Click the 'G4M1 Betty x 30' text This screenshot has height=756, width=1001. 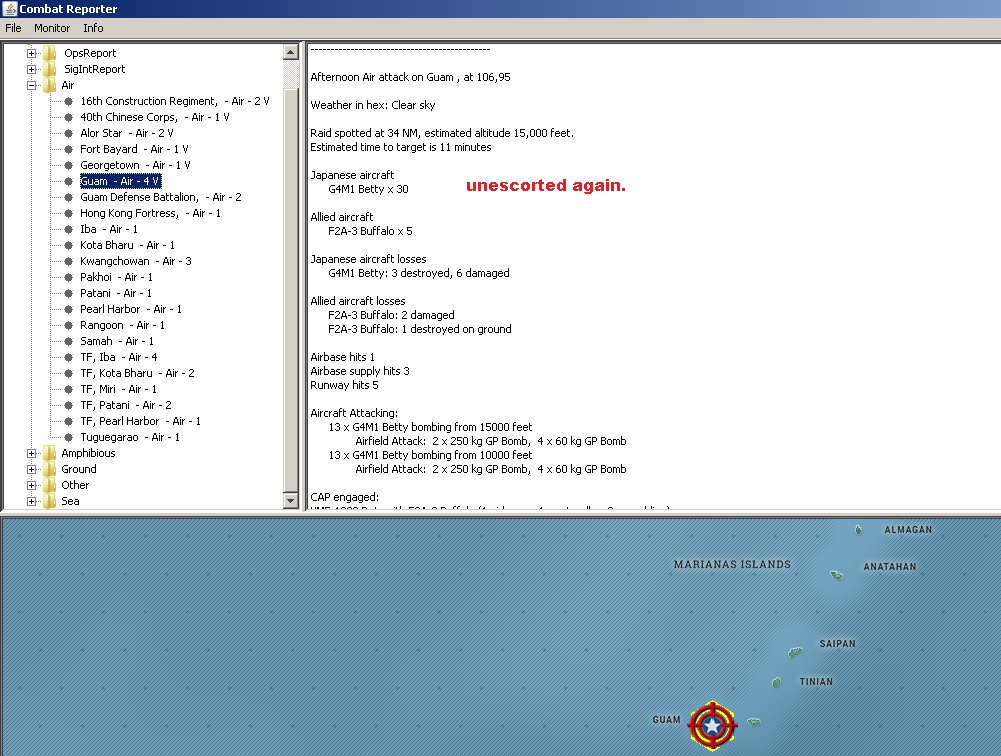[368, 189]
